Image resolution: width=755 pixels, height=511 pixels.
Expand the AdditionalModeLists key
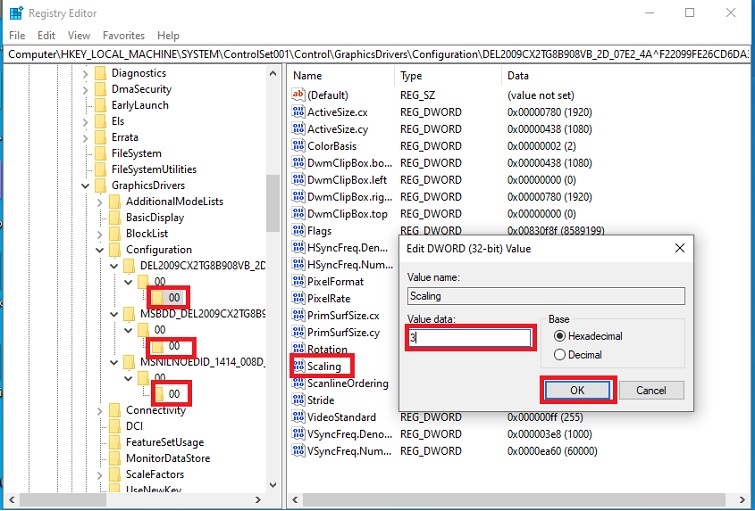click(100, 202)
